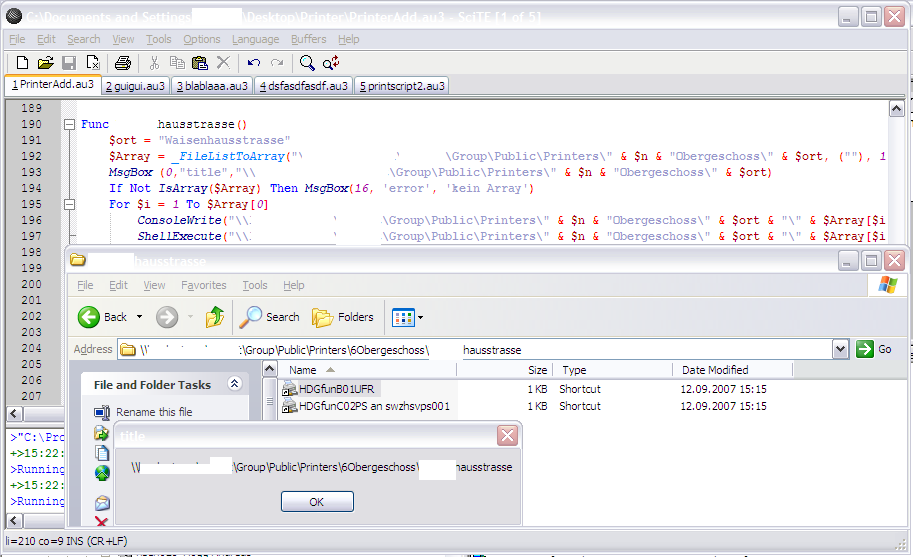
Task: Open the Views dropdown in Explorer toolbar
Action: [x=408, y=317]
